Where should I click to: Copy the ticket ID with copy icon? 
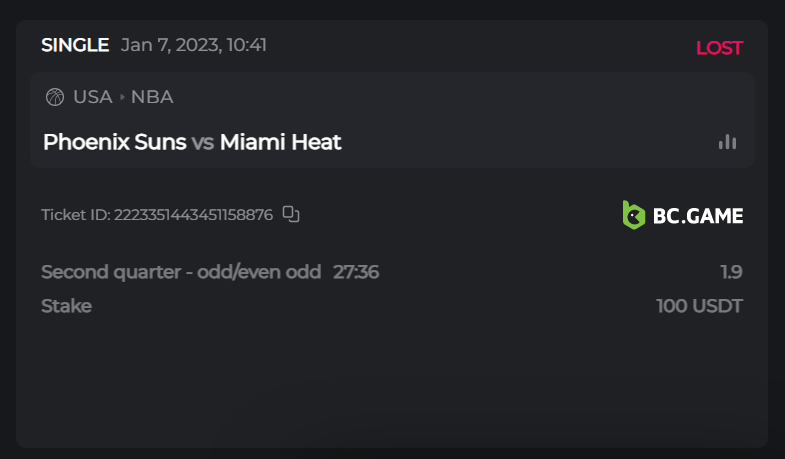pos(291,214)
